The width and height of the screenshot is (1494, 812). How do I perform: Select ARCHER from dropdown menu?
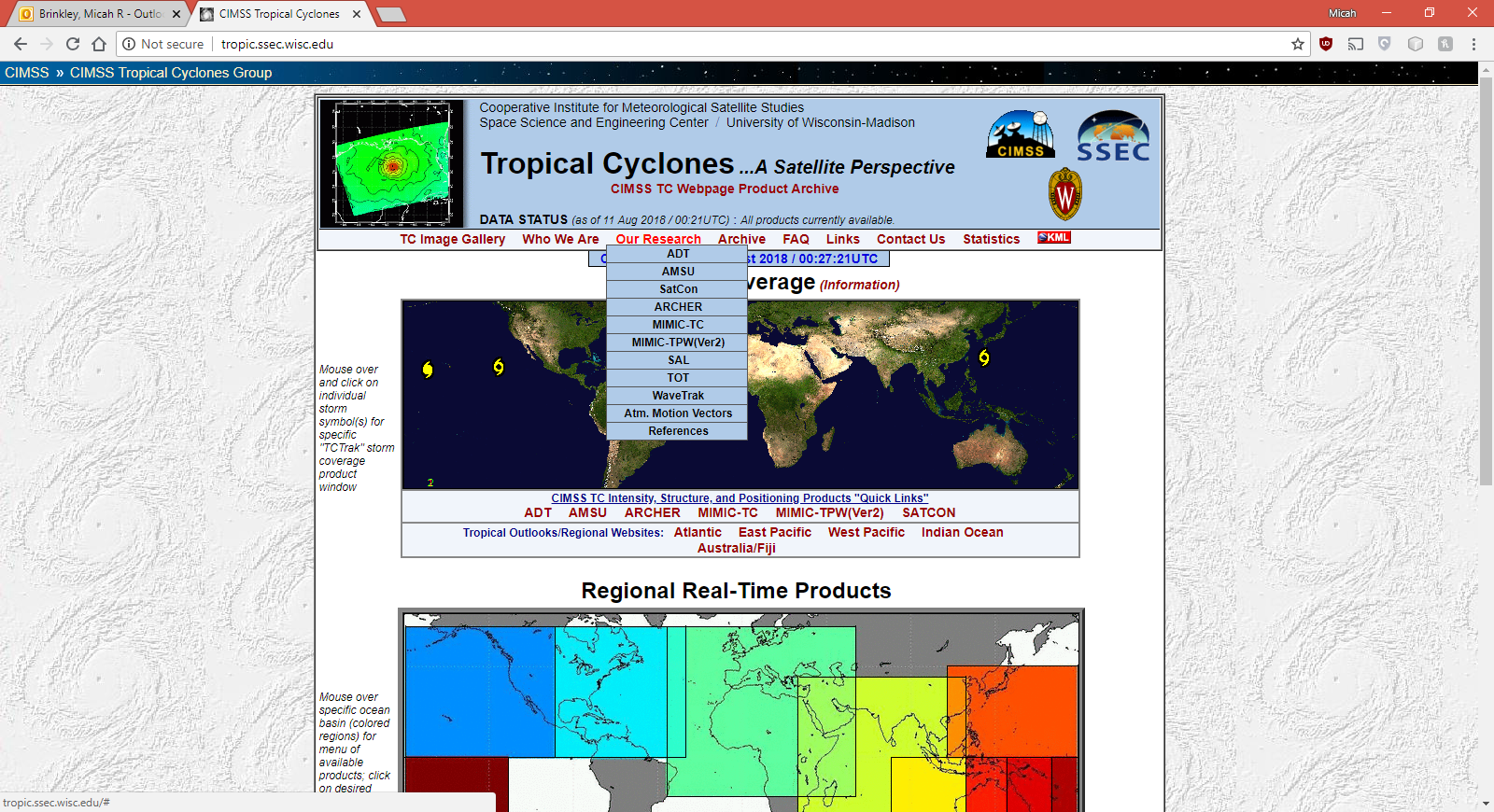678,307
